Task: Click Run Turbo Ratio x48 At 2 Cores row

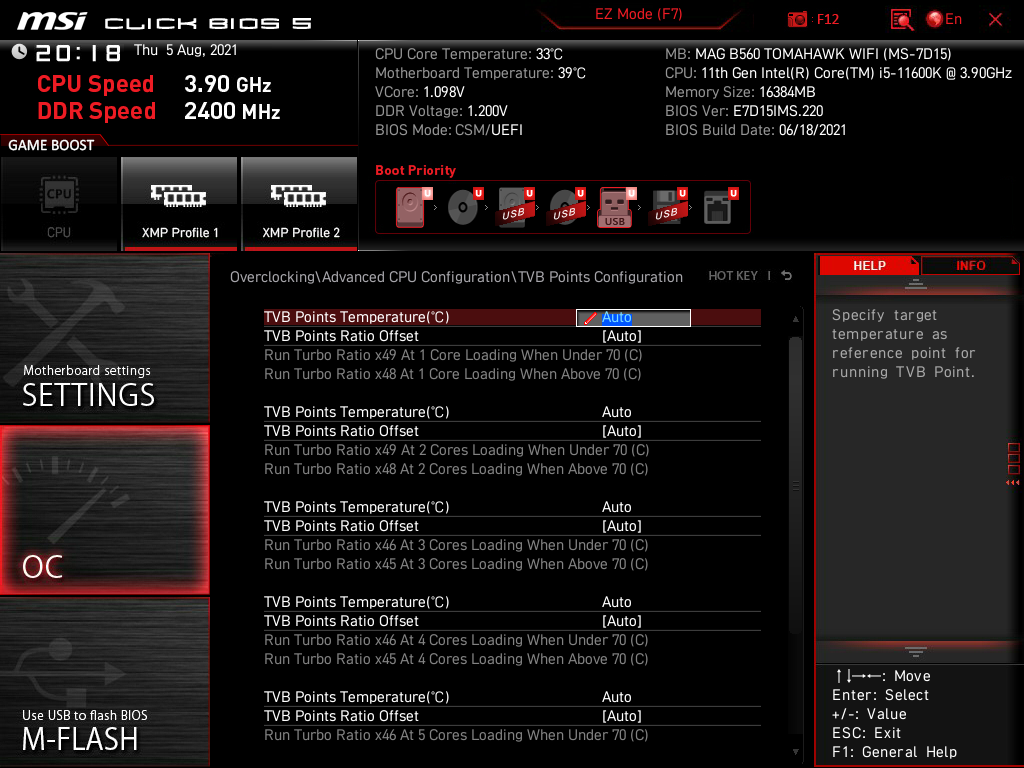Action: pos(456,469)
